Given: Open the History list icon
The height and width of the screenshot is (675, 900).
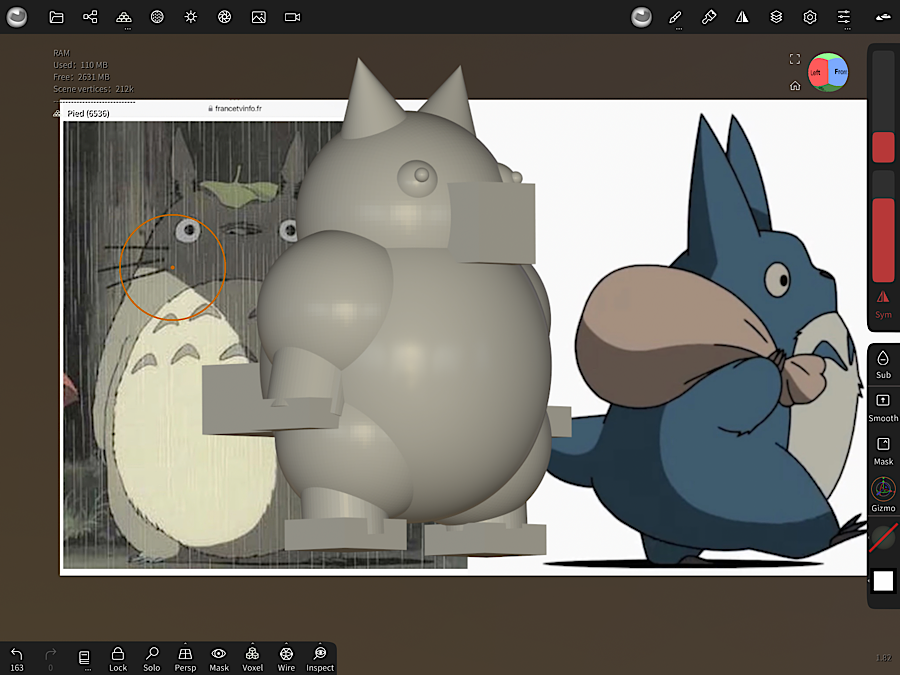Looking at the screenshot, I should (84, 659).
